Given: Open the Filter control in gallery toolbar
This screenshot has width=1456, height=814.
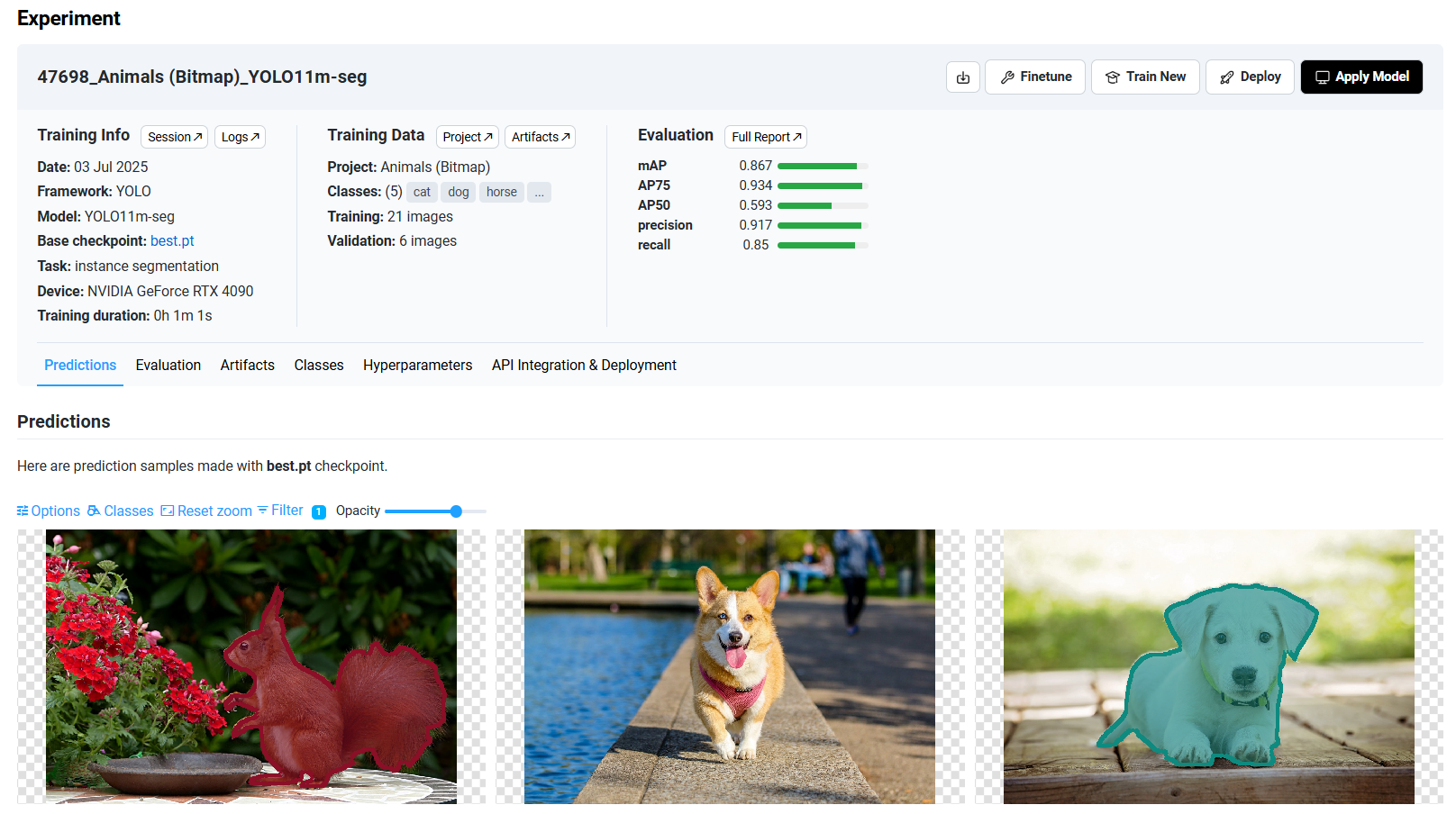Looking at the screenshot, I should [280, 511].
